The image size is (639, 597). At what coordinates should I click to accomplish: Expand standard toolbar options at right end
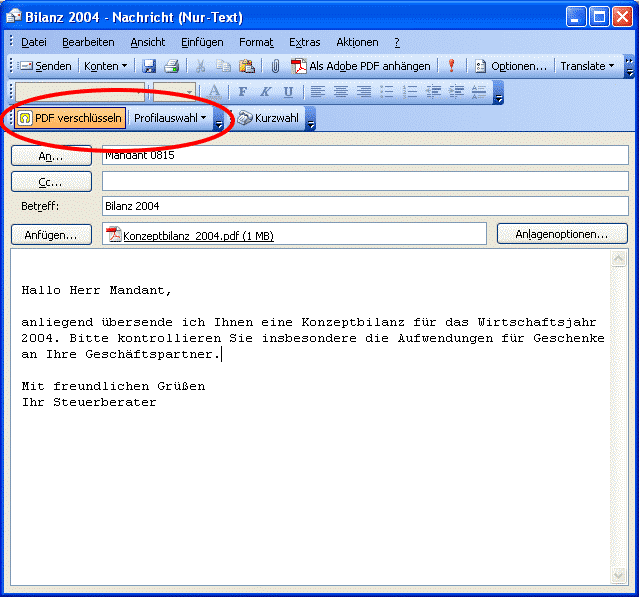(x=629, y=66)
